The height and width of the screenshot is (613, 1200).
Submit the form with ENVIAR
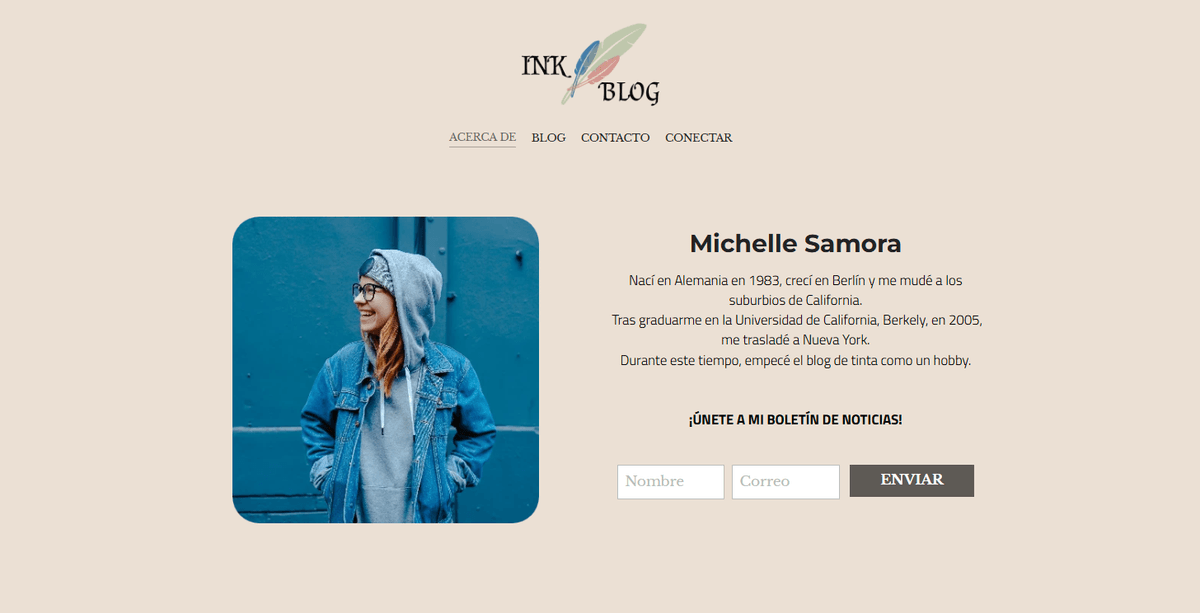coord(912,480)
